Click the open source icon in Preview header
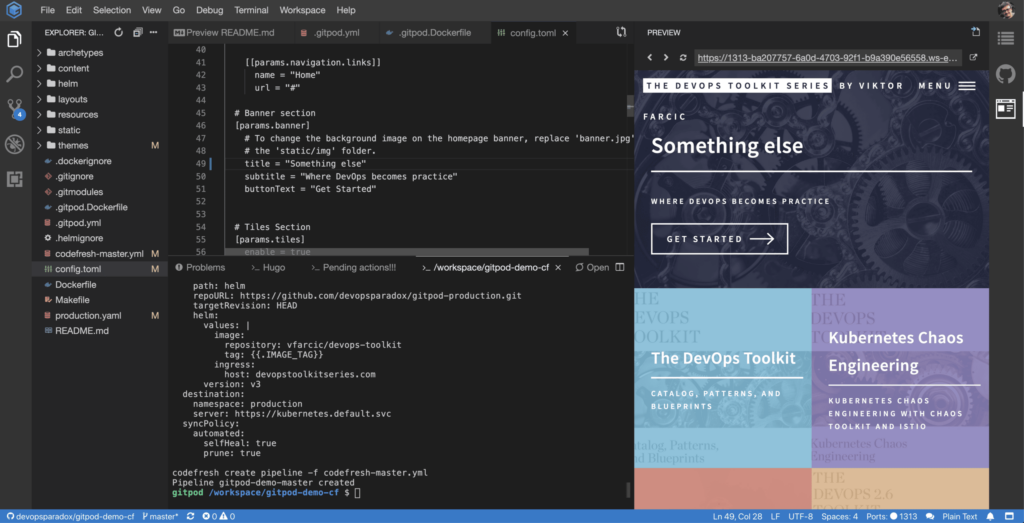The height and width of the screenshot is (523, 1024). pyautogui.click(x=975, y=31)
